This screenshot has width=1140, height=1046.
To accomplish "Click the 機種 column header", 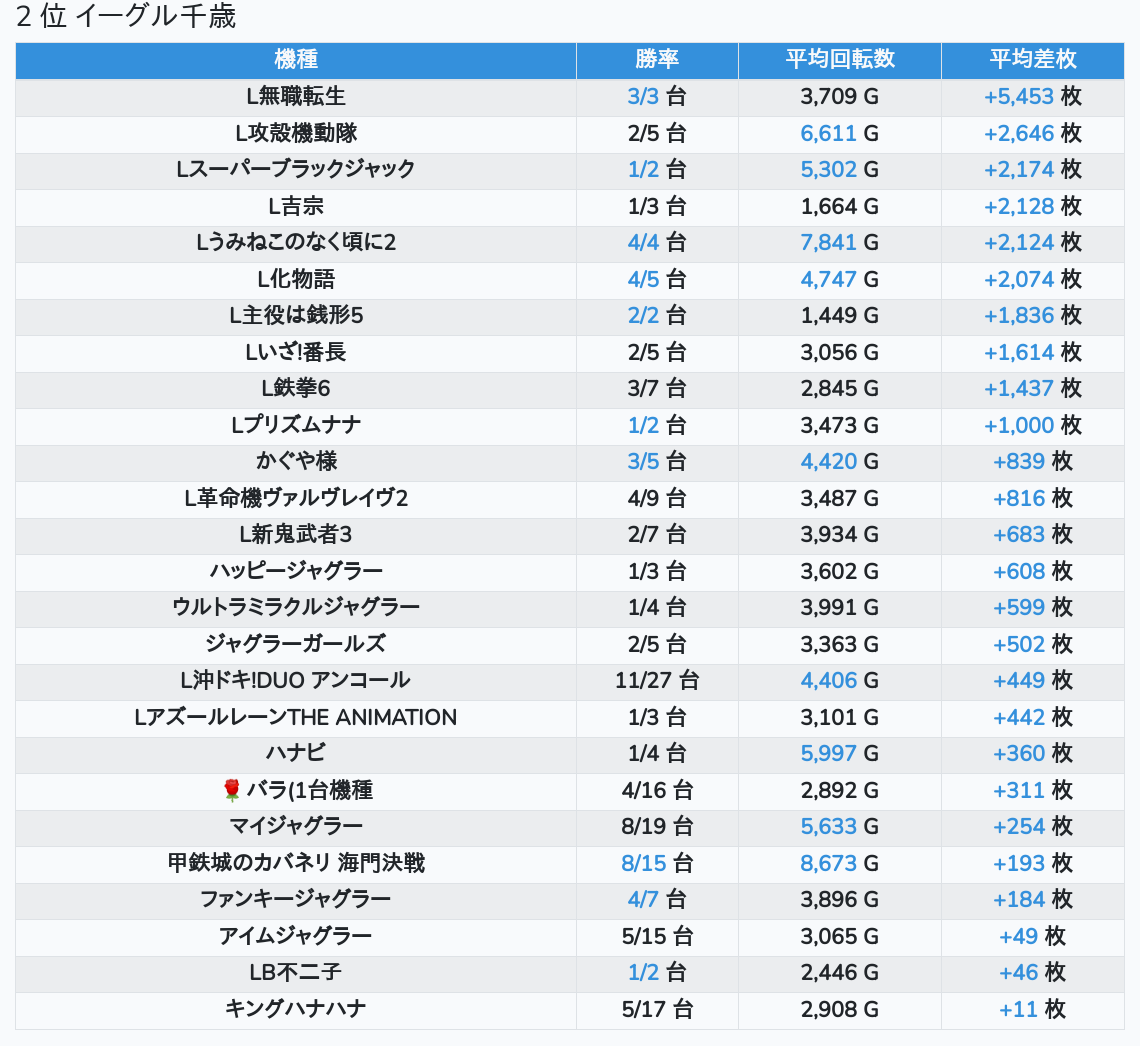I will point(296,60).
